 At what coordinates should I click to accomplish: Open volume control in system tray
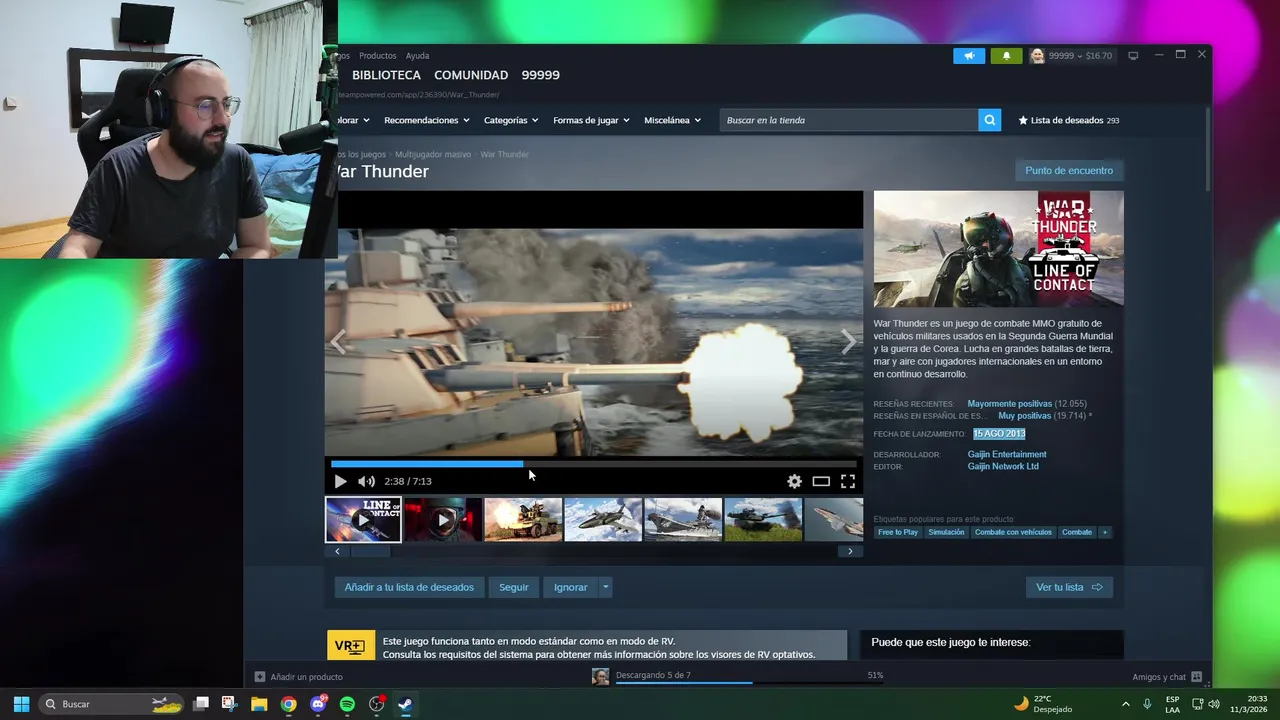(x=1214, y=704)
